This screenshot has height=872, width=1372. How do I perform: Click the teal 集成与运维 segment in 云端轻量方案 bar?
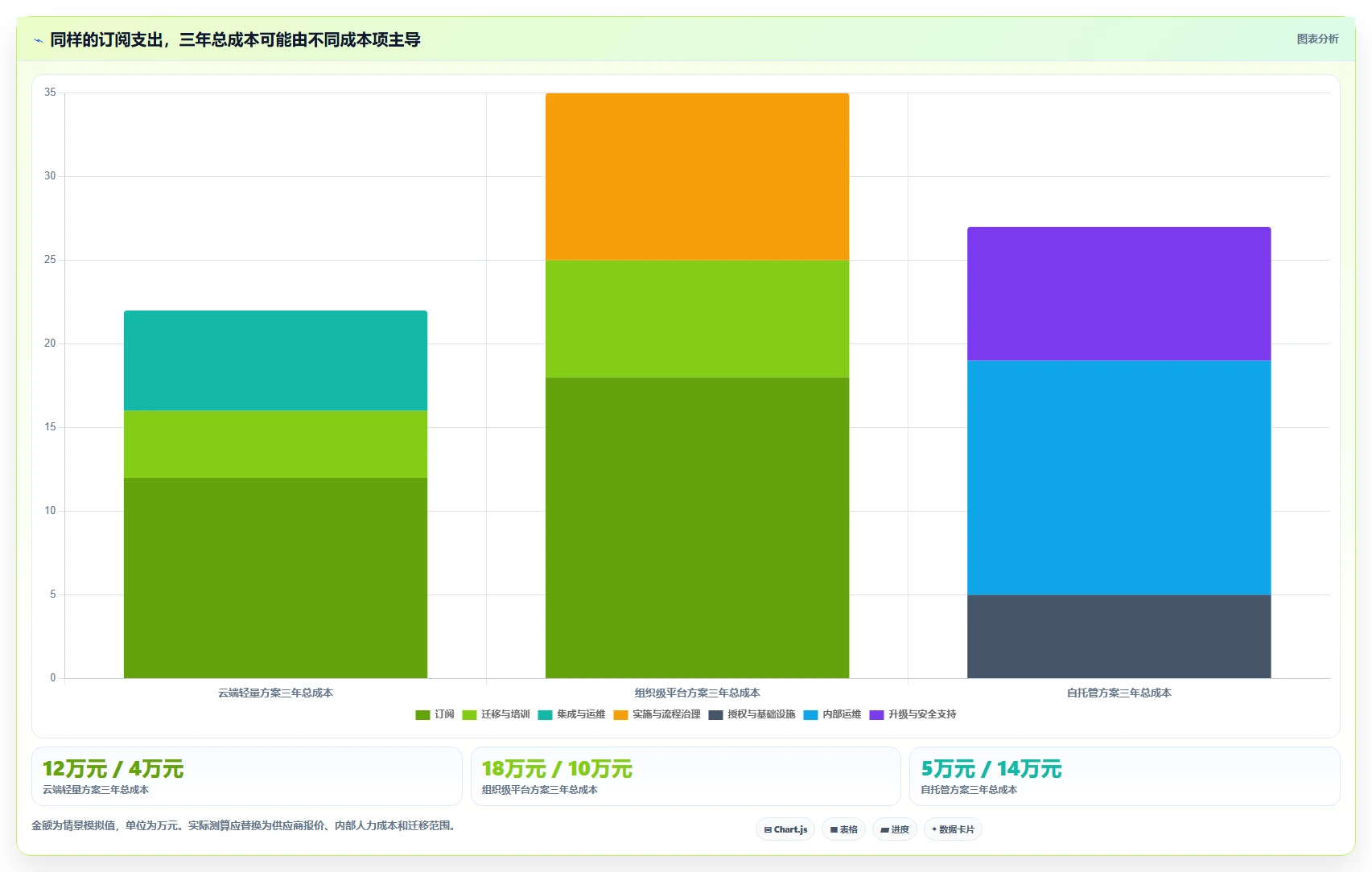[x=275, y=360]
